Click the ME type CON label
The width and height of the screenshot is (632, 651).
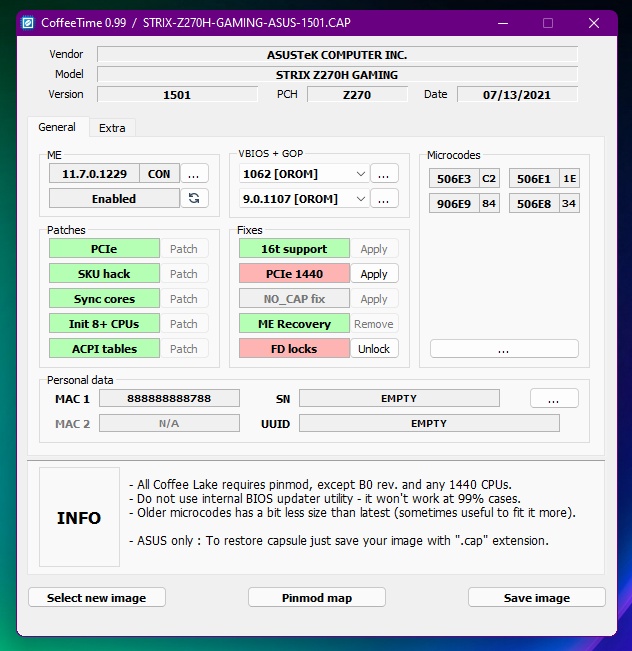[x=159, y=174]
